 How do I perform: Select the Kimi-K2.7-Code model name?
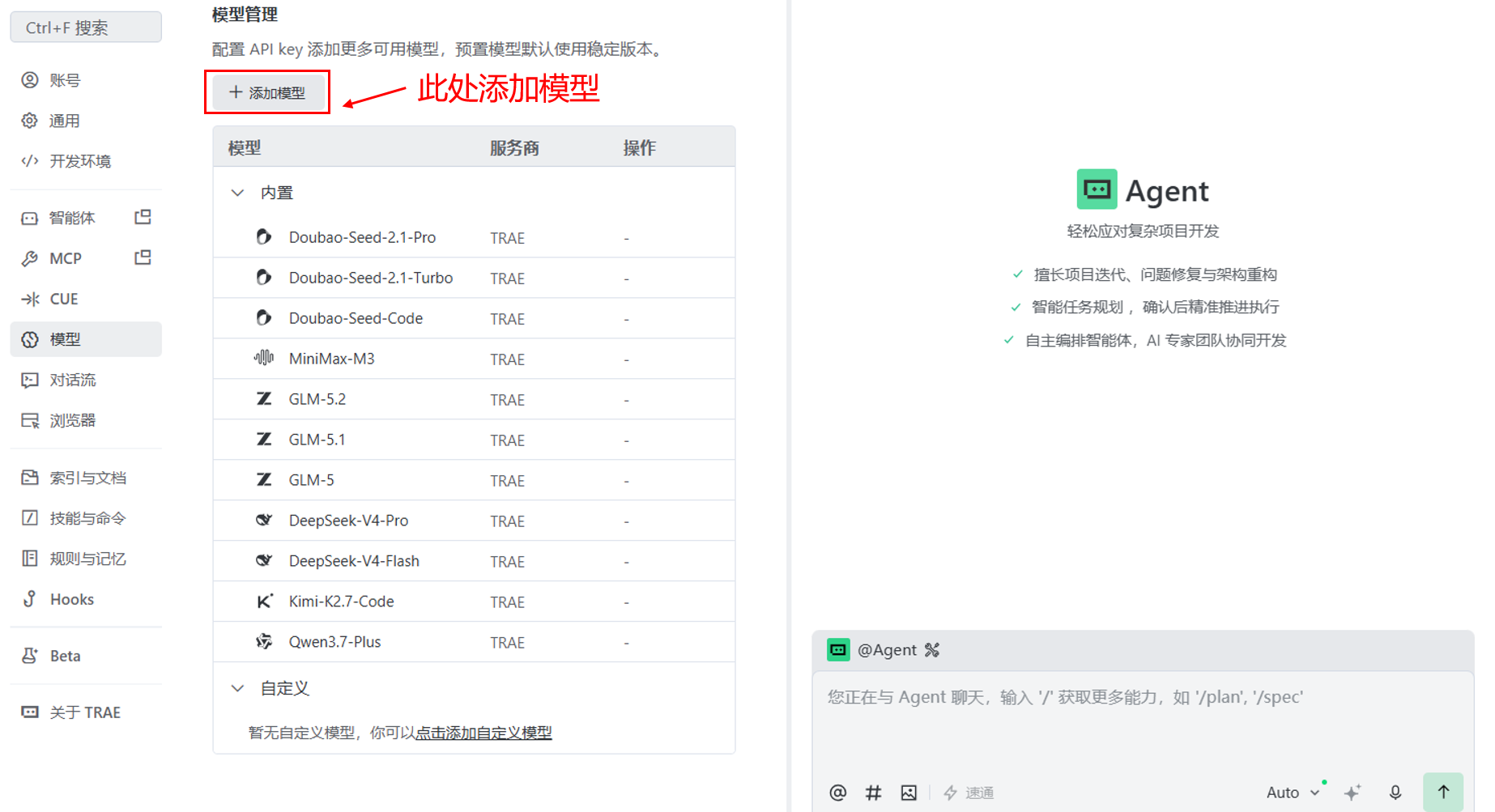[342, 602]
